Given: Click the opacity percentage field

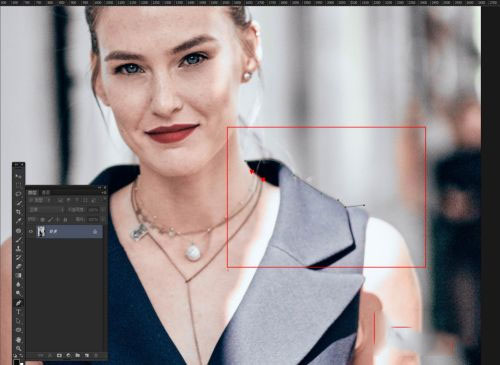Looking at the screenshot, I should [94, 210].
